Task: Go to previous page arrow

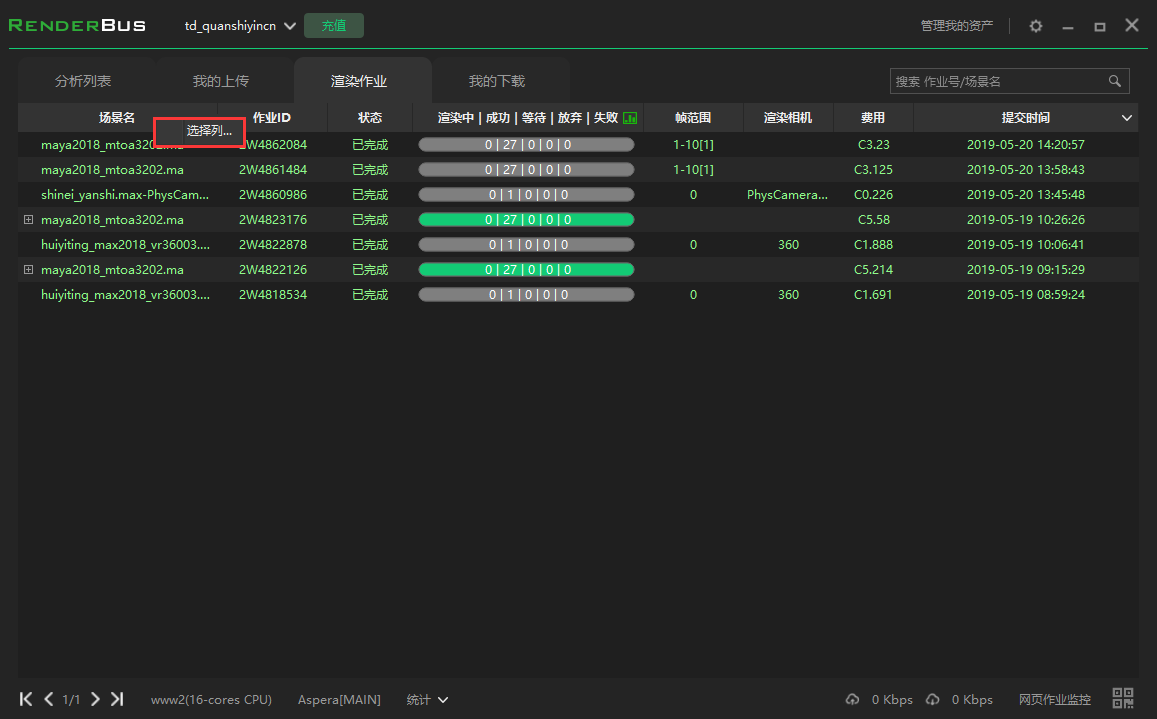Action: tap(49, 699)
